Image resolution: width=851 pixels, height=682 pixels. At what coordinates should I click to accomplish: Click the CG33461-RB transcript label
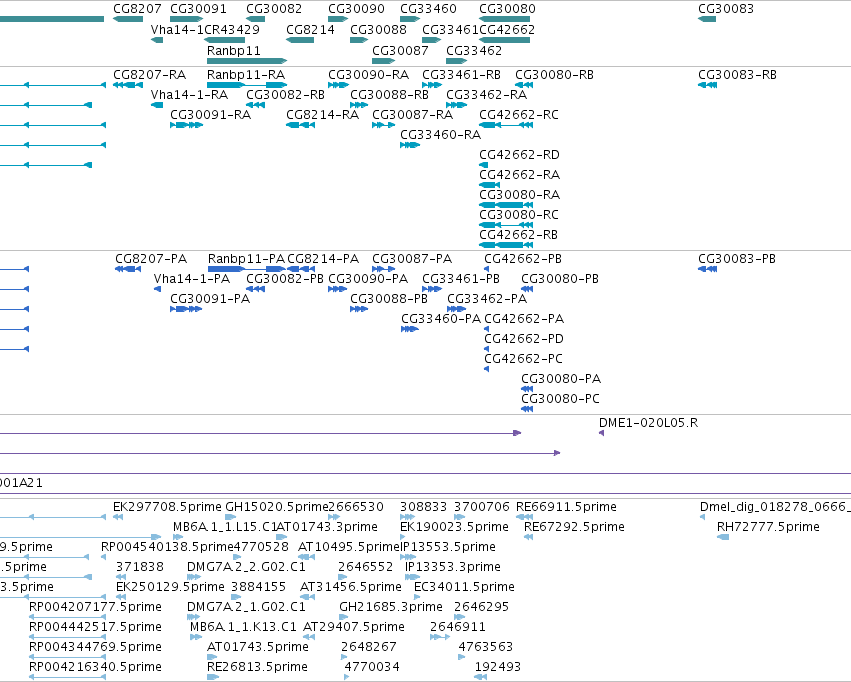pos(461,74)
